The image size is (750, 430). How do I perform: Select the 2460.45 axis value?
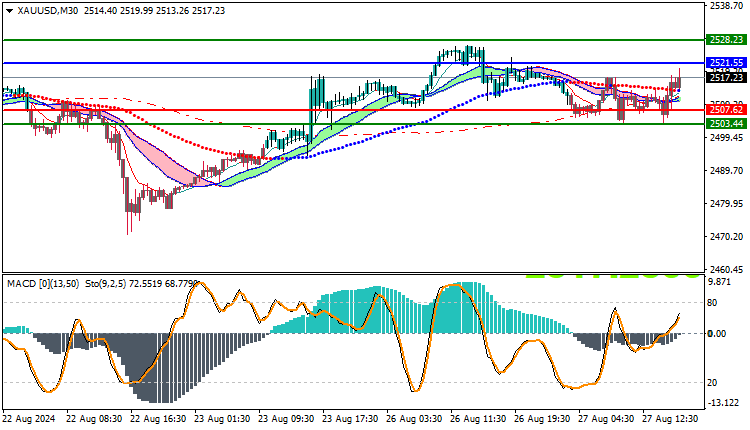click(x=727, y=269)
